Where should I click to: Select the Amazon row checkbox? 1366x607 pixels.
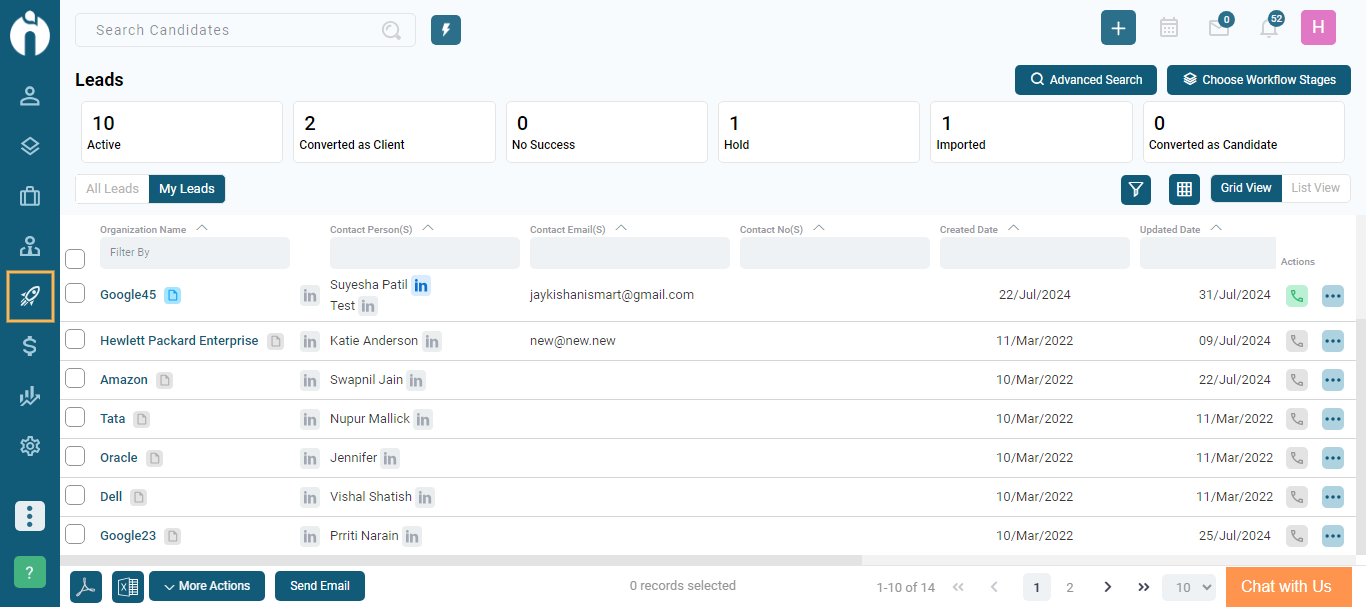75,380
